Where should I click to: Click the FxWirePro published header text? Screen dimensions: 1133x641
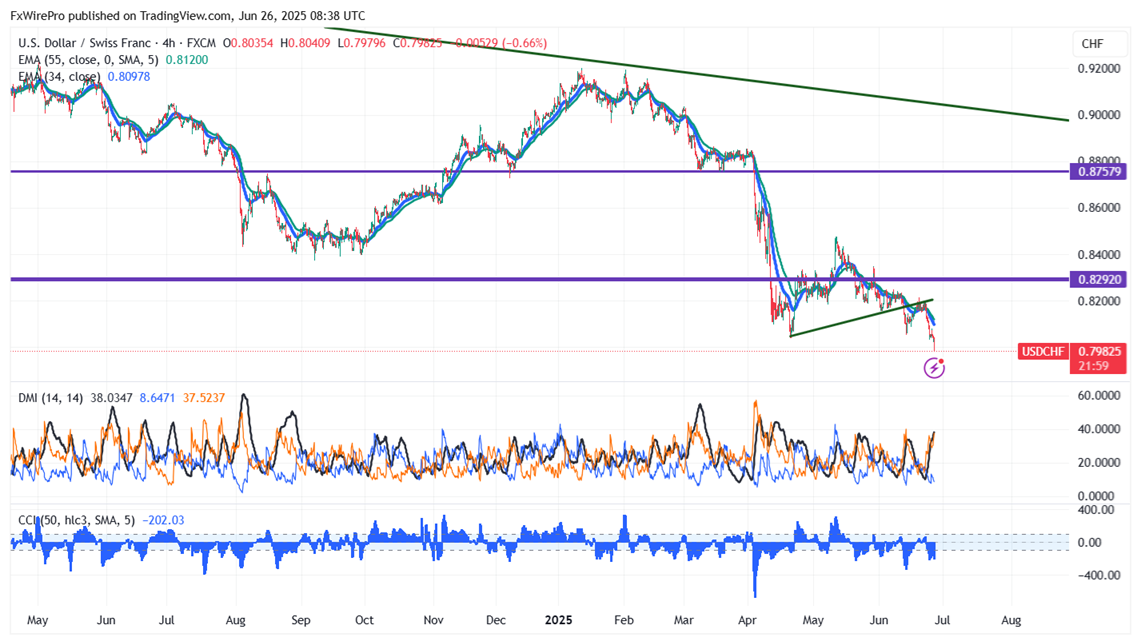pos(188,15)
